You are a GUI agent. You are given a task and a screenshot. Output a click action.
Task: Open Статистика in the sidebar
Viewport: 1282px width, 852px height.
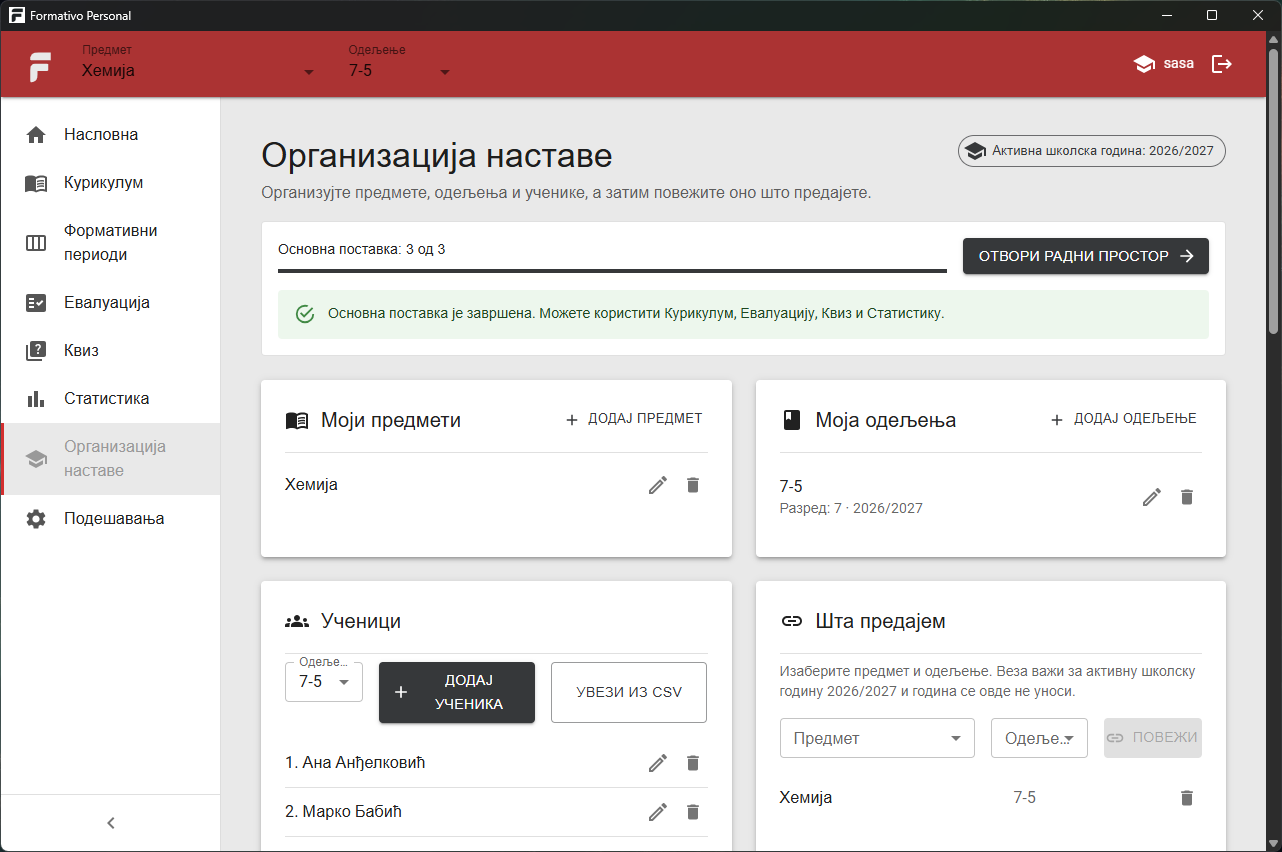[x=111, y=399]
